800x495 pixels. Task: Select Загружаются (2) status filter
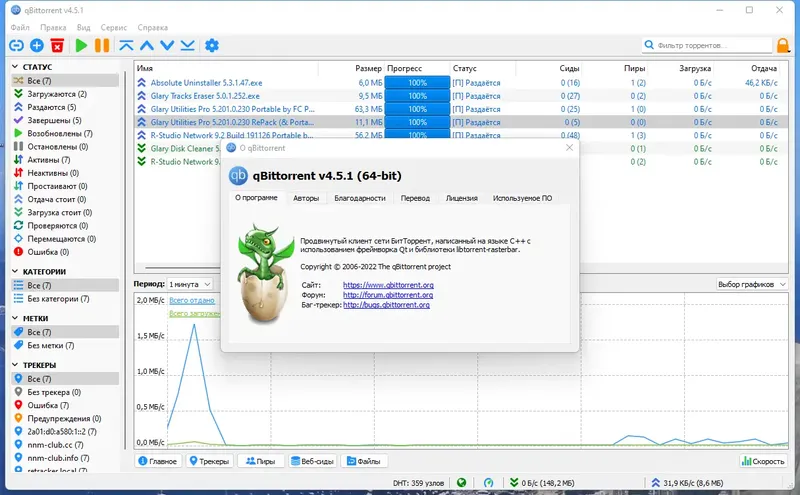(x=65, y=94)
